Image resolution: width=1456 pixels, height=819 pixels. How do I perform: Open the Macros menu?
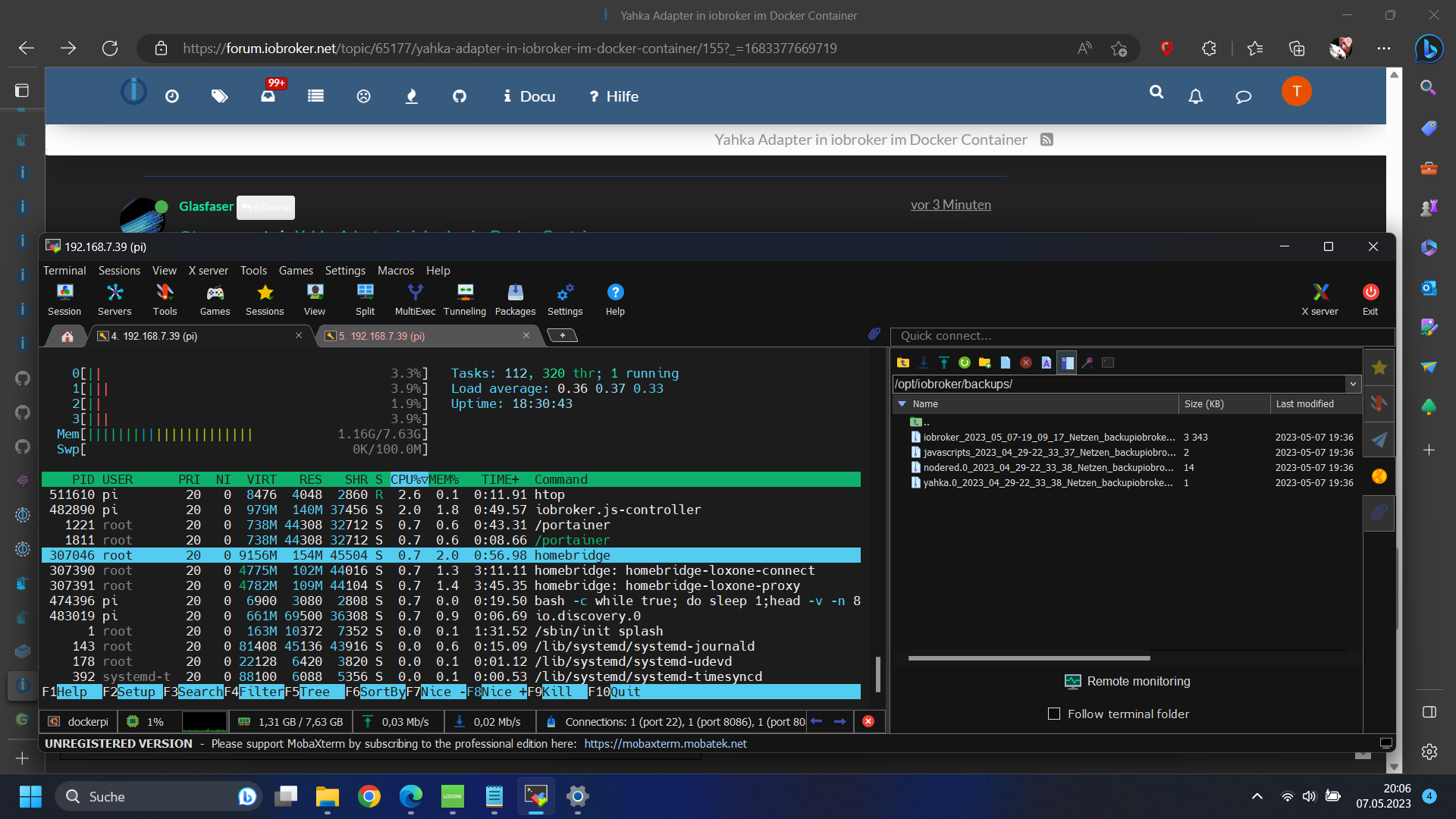(395, 271)
